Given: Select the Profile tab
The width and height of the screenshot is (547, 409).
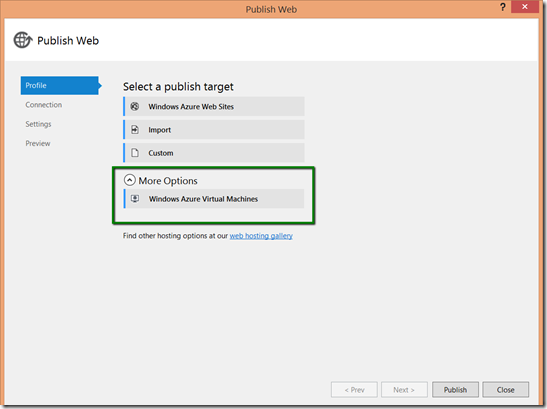Looking at the screenshot, I should (x=60, y=85).
